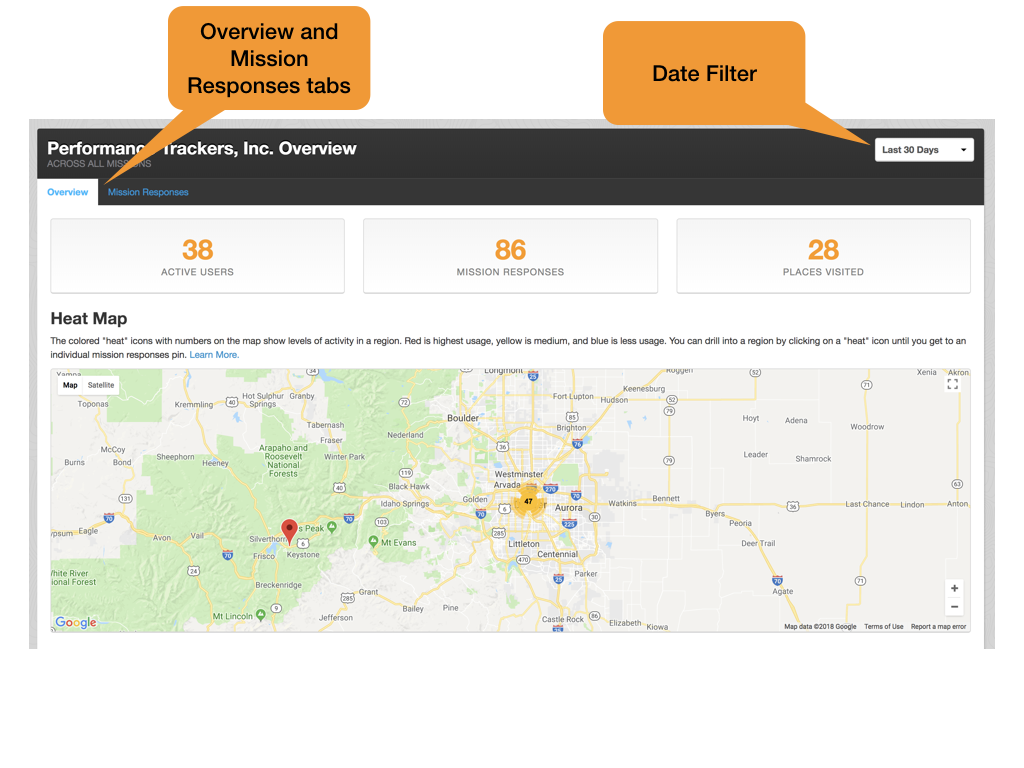The image size is (1024, 768).
Task: Click the Centennial label on map
Action: click(557, 554)
